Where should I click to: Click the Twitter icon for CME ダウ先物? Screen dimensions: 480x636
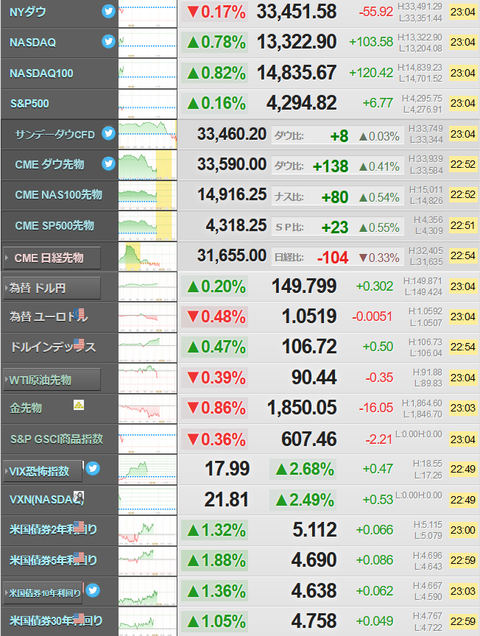coord(108,163)
